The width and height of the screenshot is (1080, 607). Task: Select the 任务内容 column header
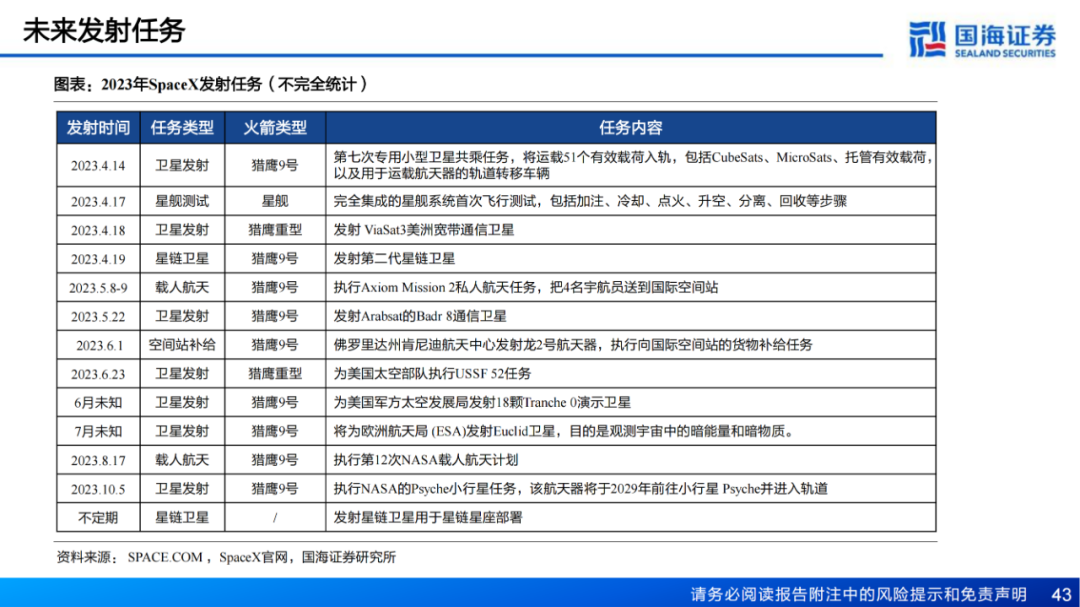630,127
